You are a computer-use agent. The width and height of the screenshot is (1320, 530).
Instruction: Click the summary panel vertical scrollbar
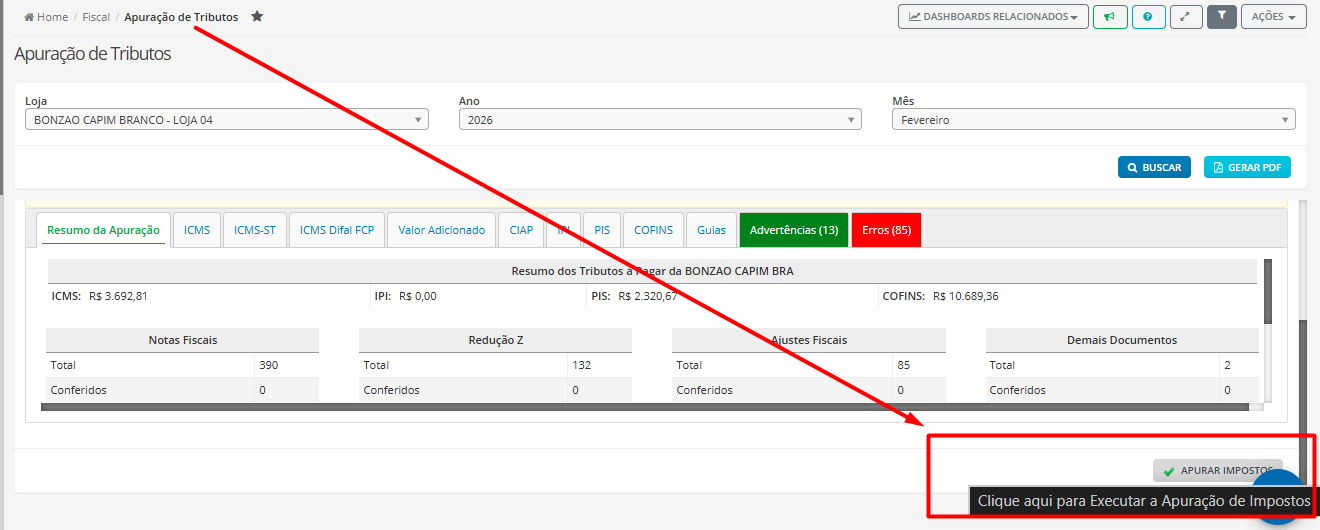(x=1268, y=292)
